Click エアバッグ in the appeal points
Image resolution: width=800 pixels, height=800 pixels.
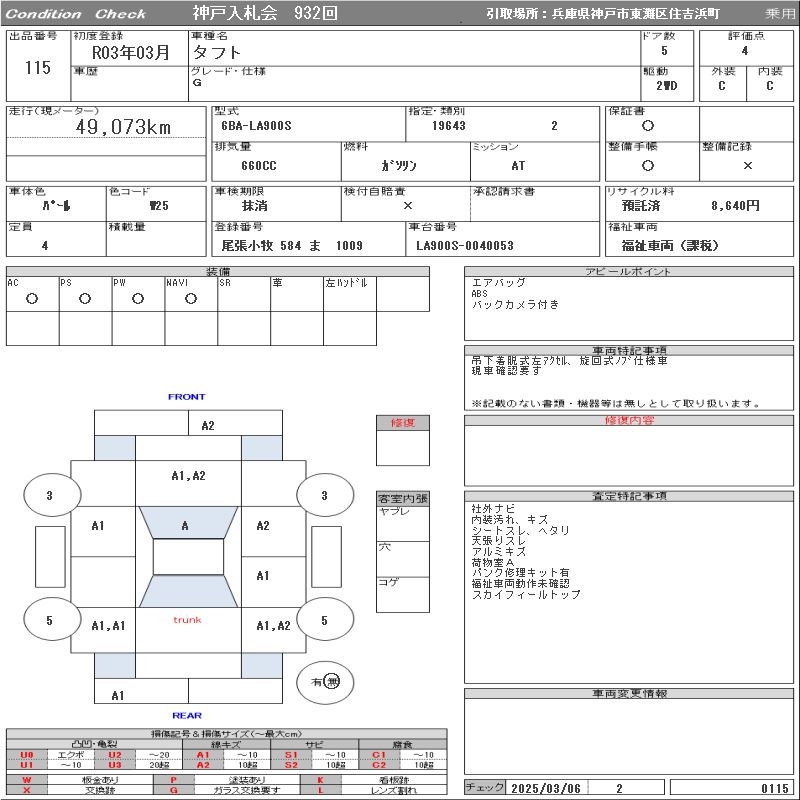tap(498, 283)
